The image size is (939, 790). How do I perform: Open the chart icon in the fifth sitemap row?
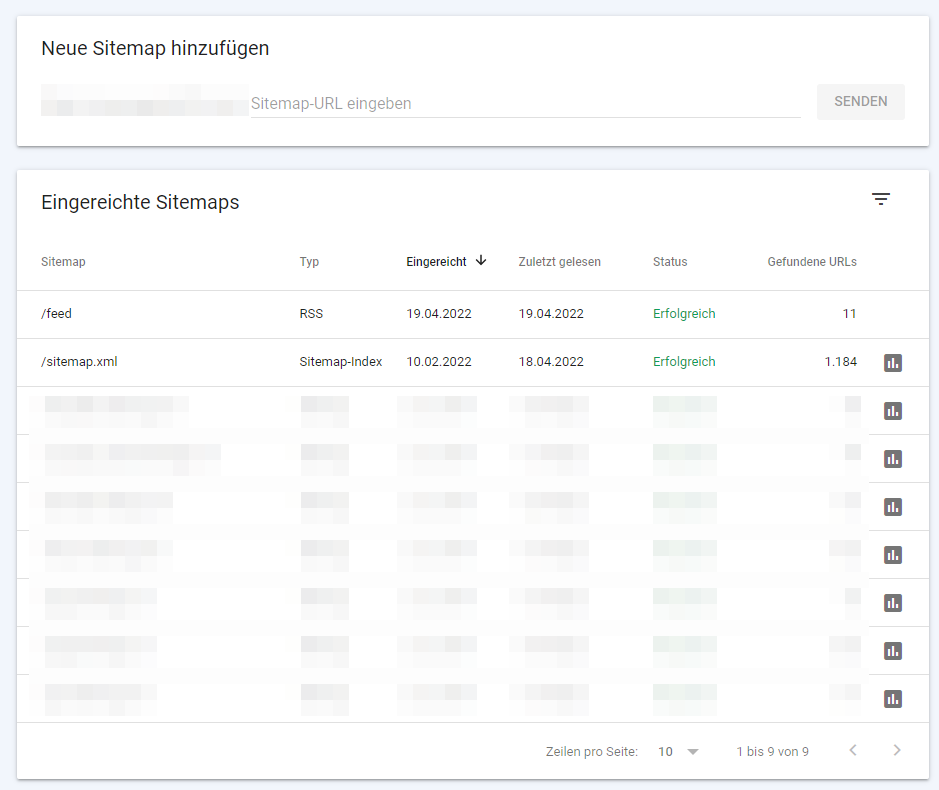click(892, 506)
